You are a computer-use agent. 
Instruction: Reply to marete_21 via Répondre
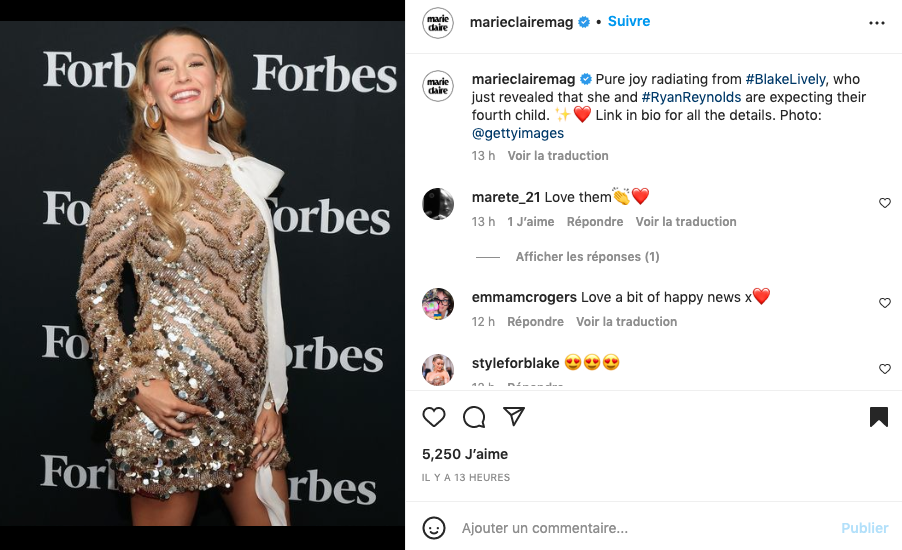point(594,221)
